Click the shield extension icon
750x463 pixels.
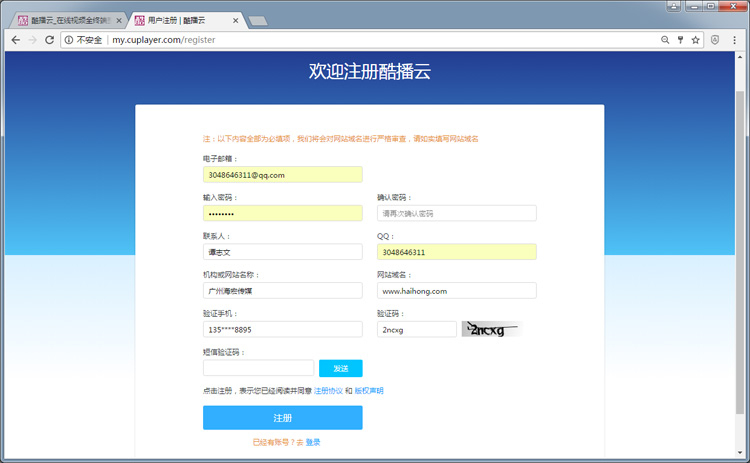(716, 40)
